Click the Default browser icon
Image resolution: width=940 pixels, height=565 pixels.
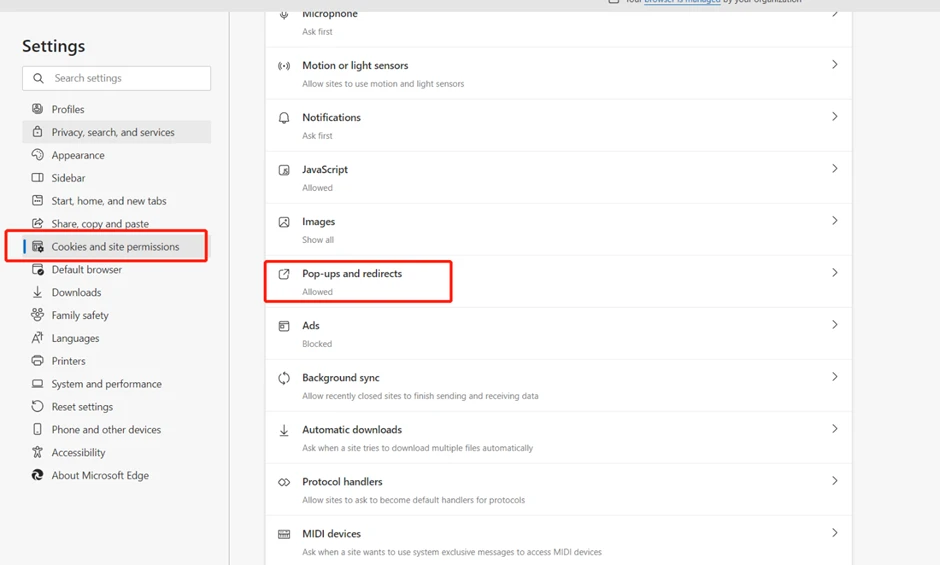click(37, 269)
